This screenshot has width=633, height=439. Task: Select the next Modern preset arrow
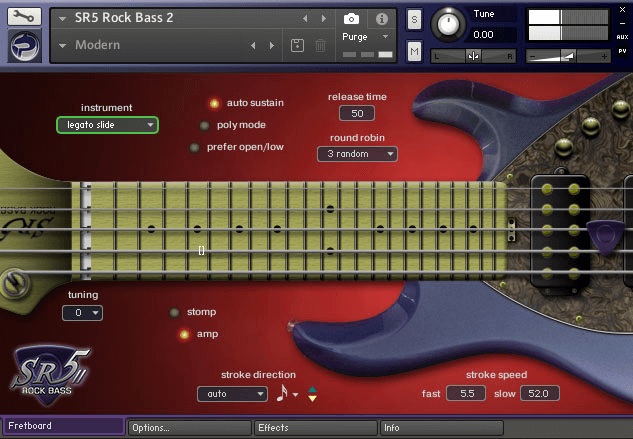(272, 45)
